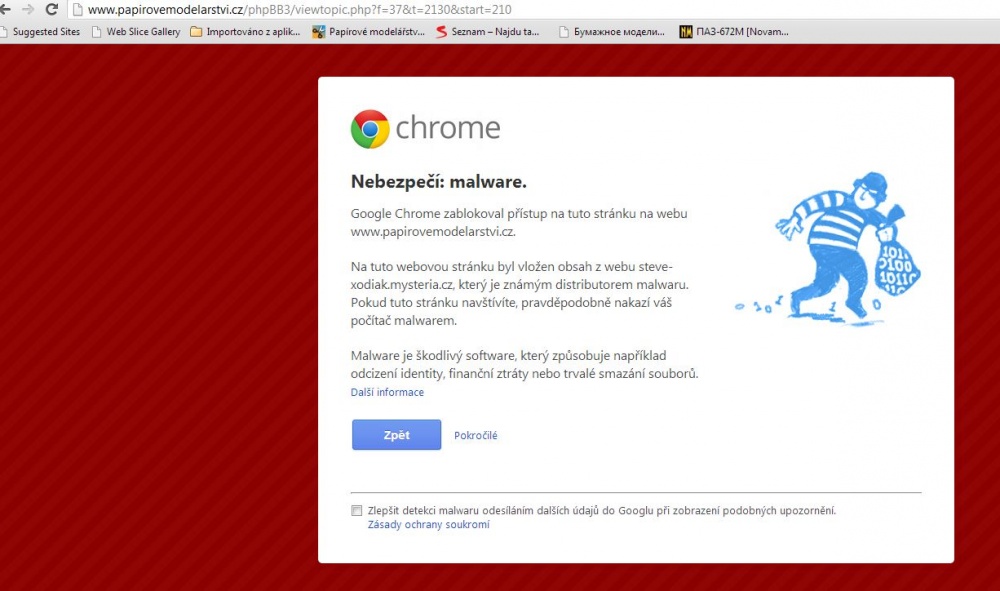Click the Nebezpečí: malware. heading

[439, 182]
